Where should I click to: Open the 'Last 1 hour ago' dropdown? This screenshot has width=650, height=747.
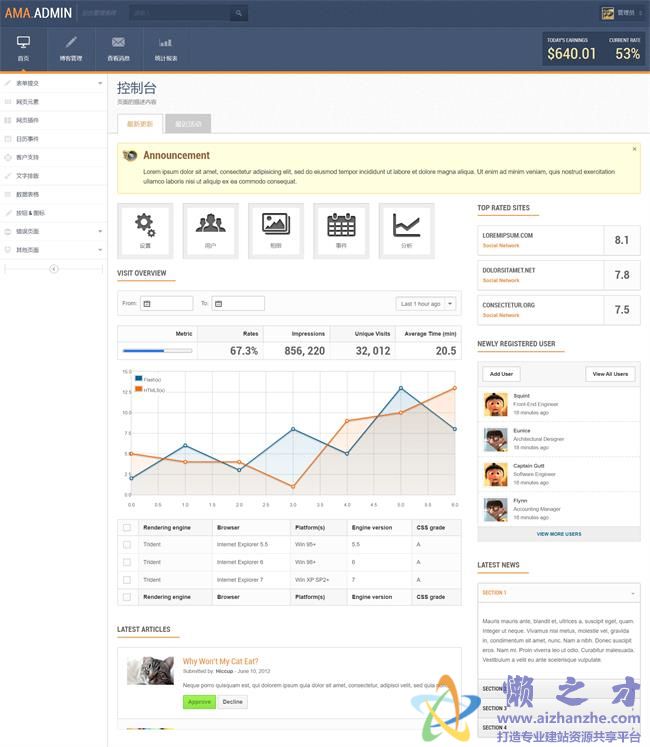tap(427, 304)
